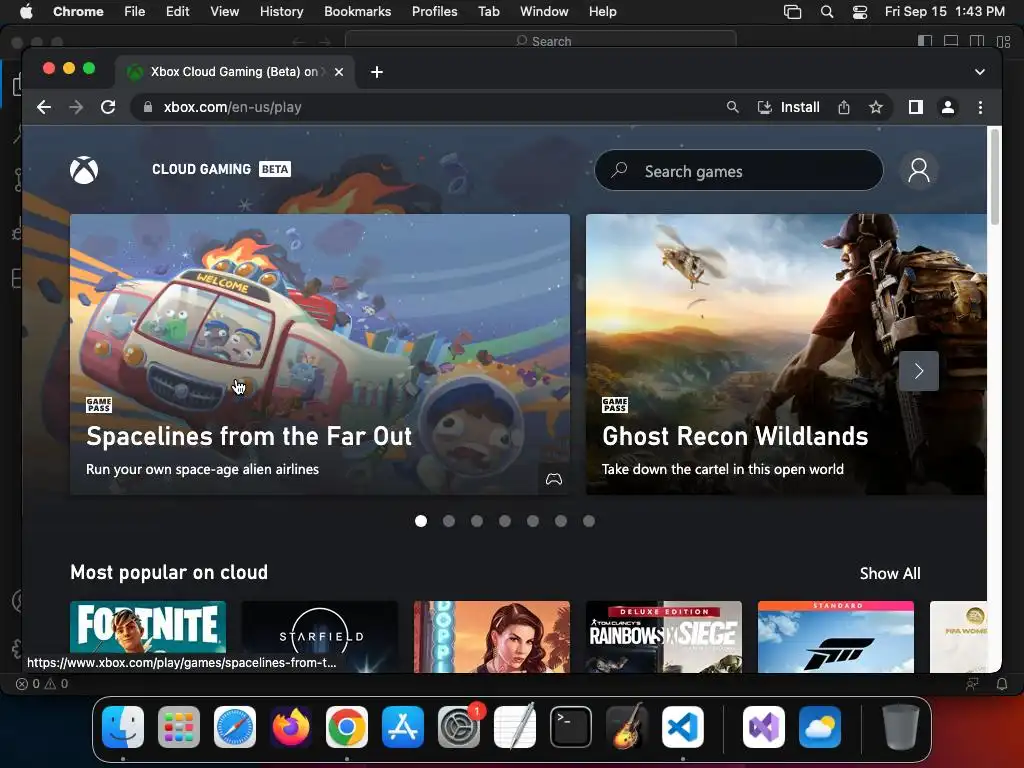
Task: Click the zoom magnifier icon in address bar
Action: point(733,107)
